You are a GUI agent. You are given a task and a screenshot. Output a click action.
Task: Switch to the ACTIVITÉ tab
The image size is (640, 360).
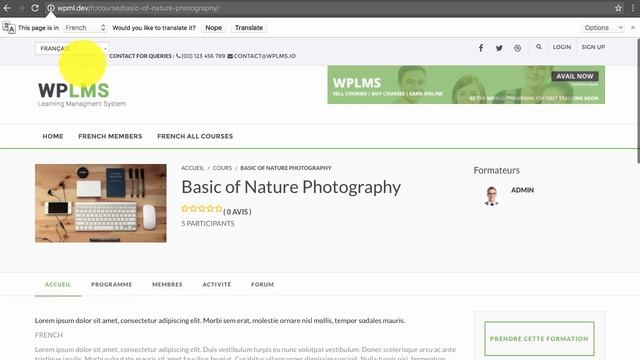pos(217,284)
